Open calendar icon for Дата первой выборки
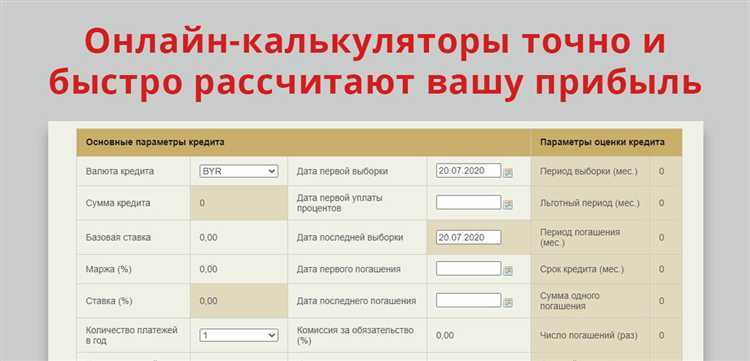 click(508, 173)
